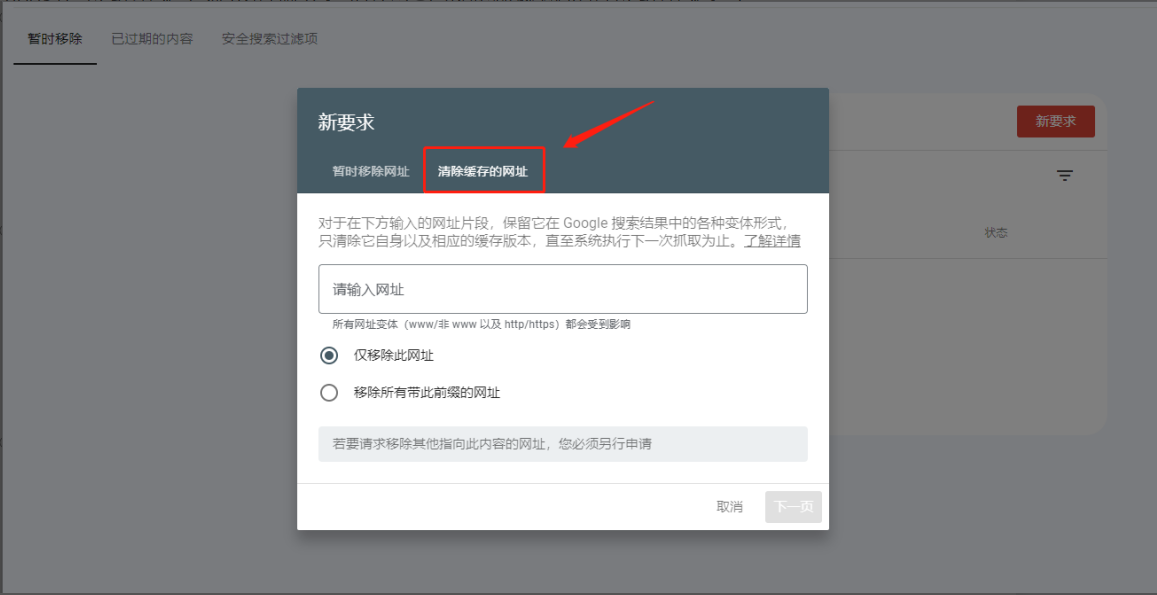1157x595 pixels.
Task: Click the helper text mentioning http/https
Action: 481,324
